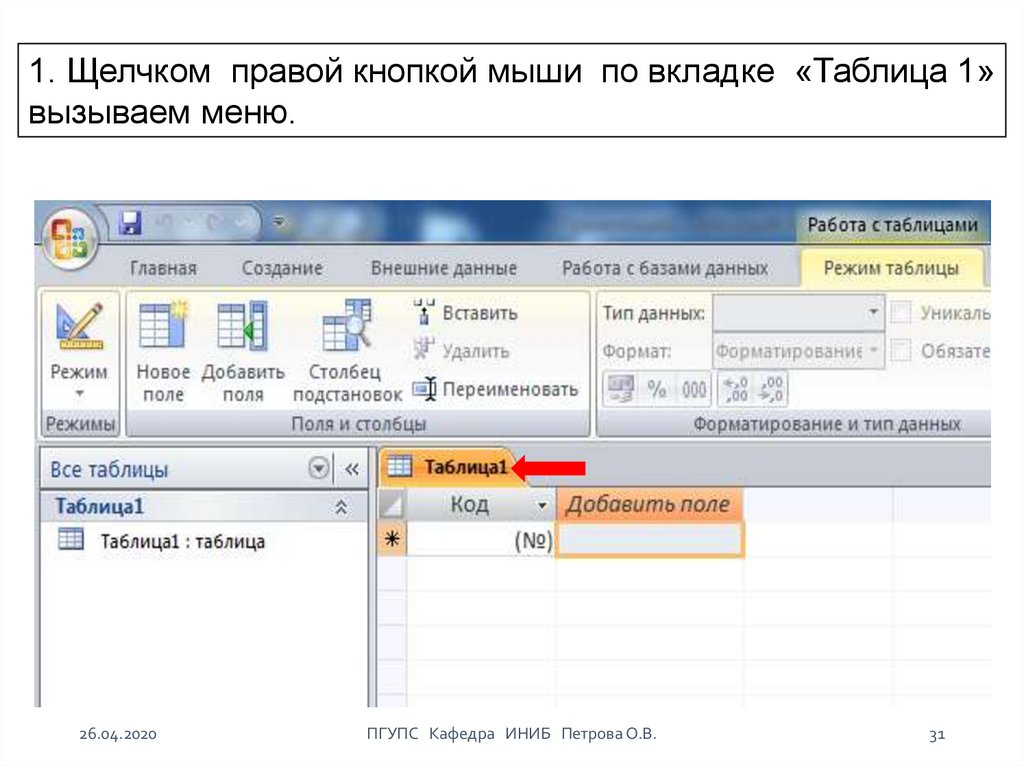This screenshot has width=1024, height=767.
Task: Collapse the Таблица1 group in navigation pane
Action: (x=341, y=507)
